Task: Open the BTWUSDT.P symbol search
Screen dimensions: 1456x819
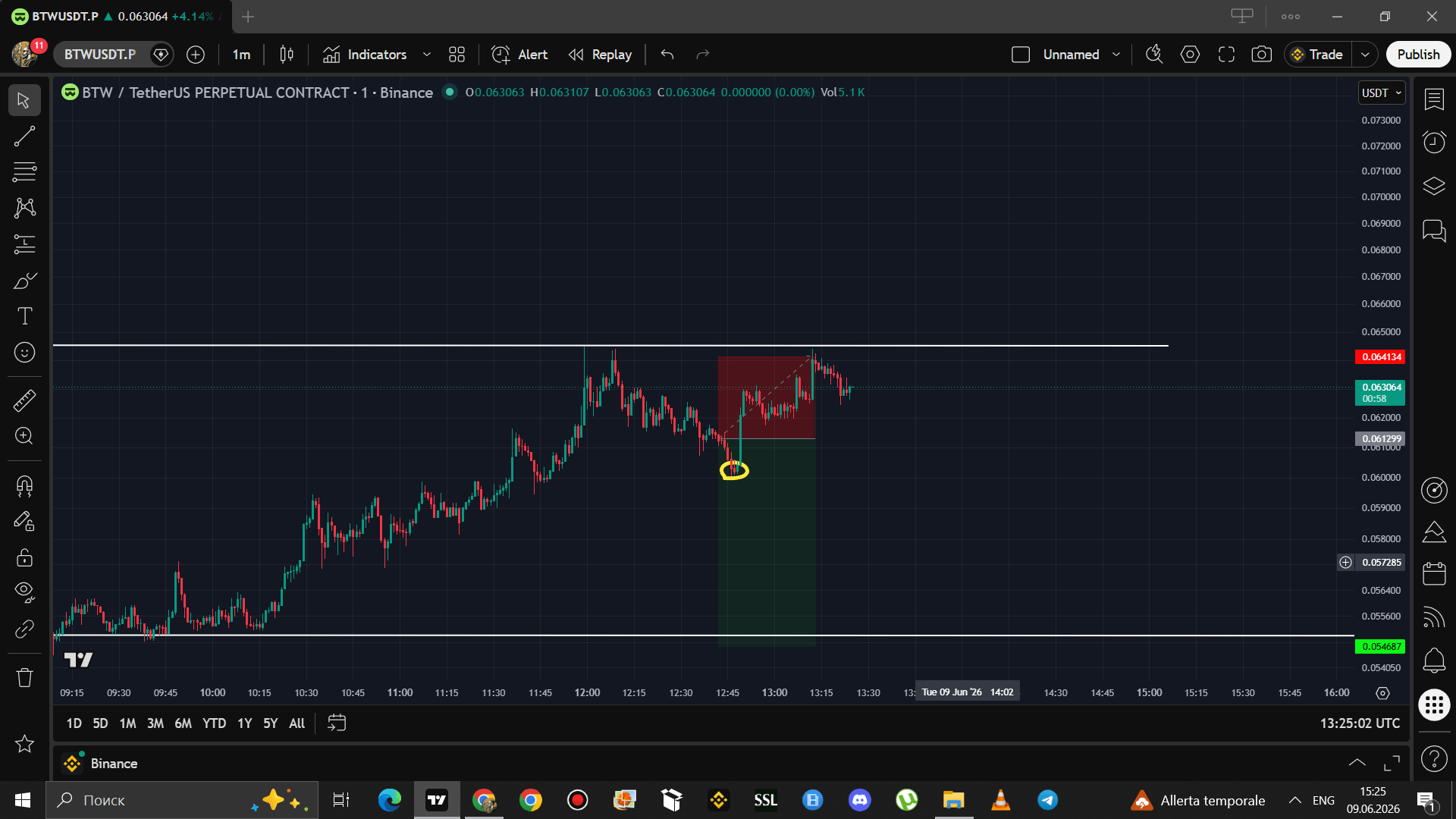Action: pos(100,55)
